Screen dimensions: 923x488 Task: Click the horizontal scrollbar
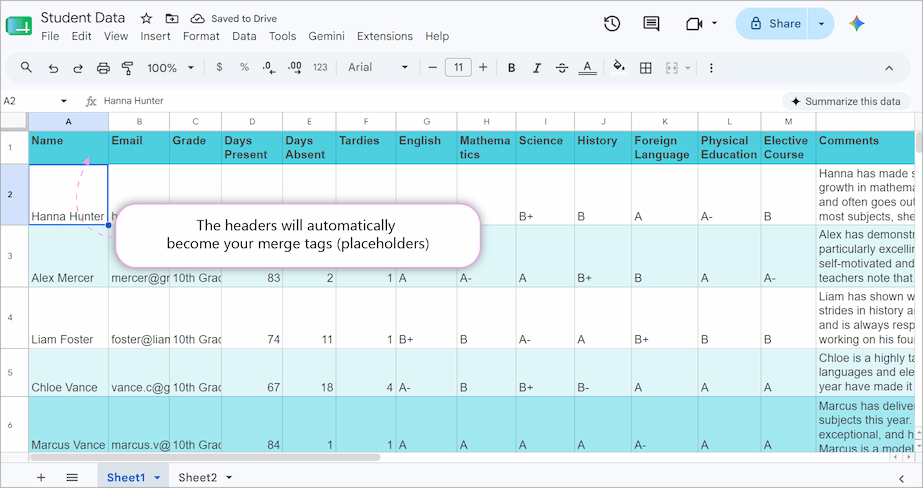tap(205, 457)
